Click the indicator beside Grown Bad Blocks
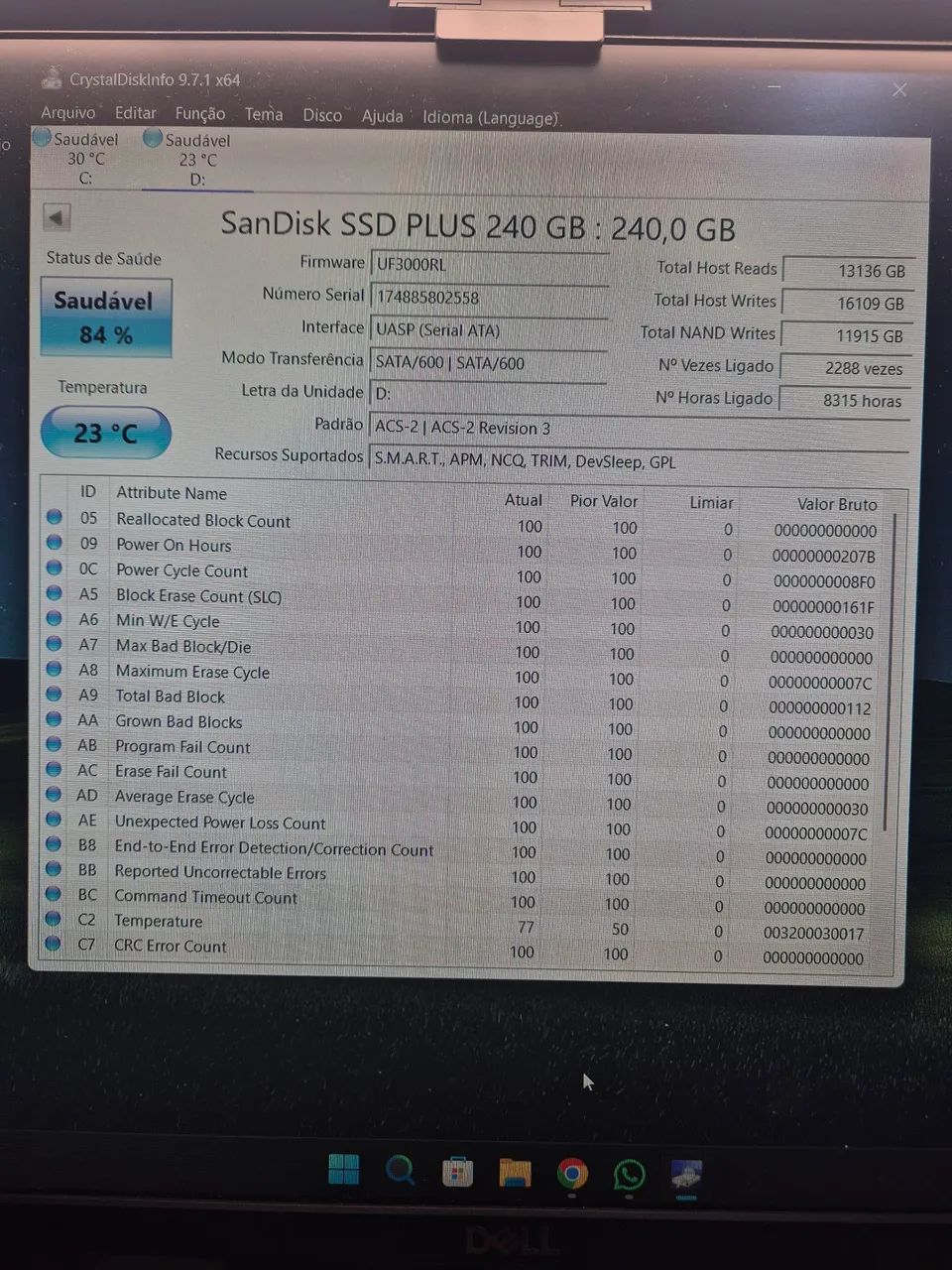 tap(55, 718)
